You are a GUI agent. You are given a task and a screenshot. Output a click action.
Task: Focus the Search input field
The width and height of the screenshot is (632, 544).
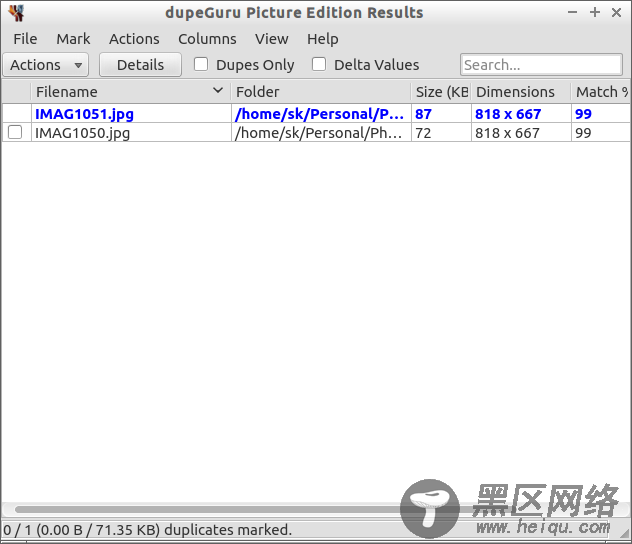point(541,65)
